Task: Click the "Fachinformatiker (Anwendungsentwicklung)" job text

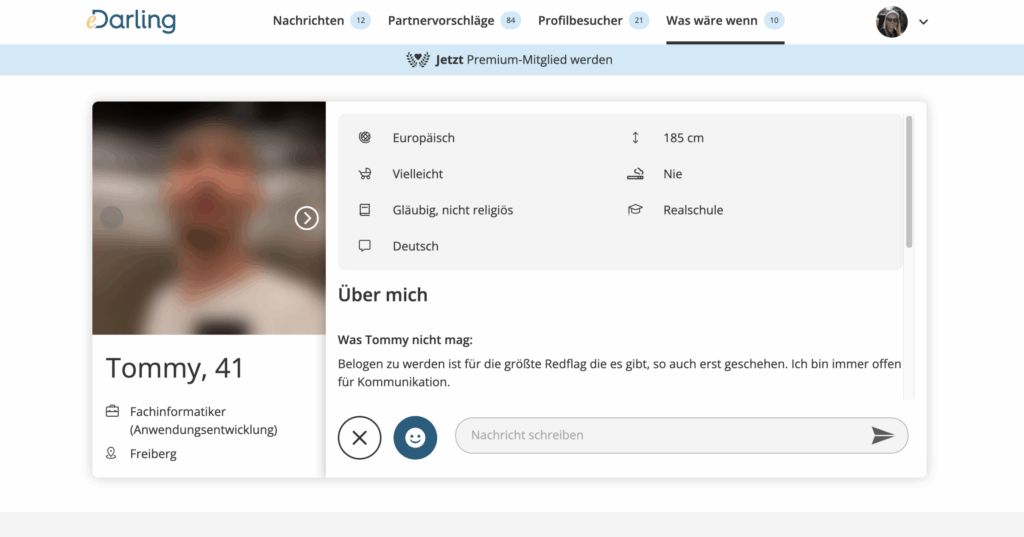Action: point(204,420)
